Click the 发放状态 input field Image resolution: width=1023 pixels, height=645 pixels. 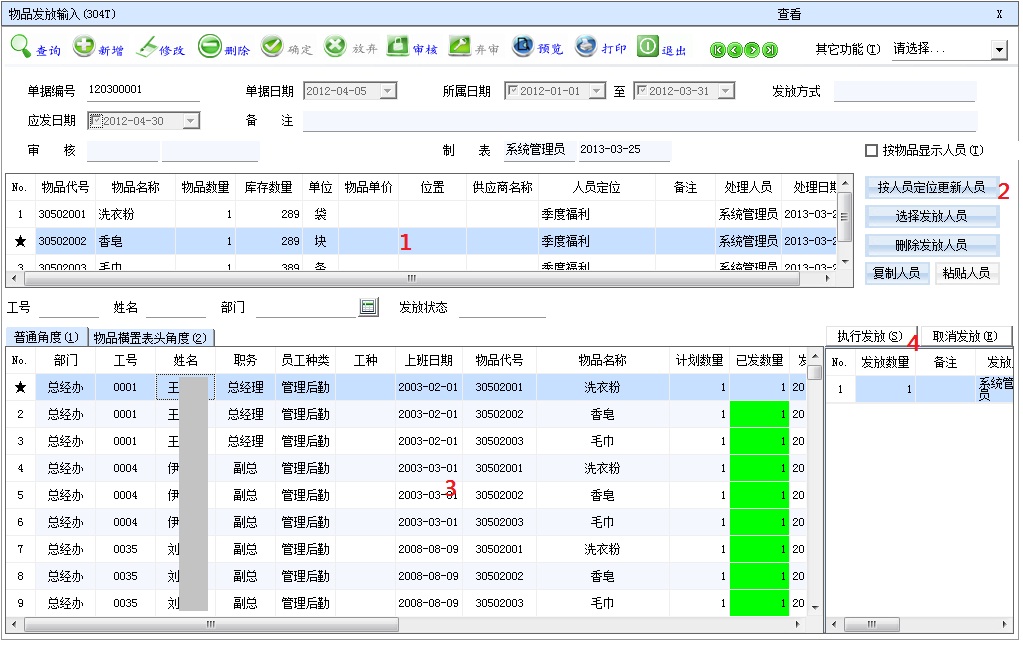pos(502,307)
